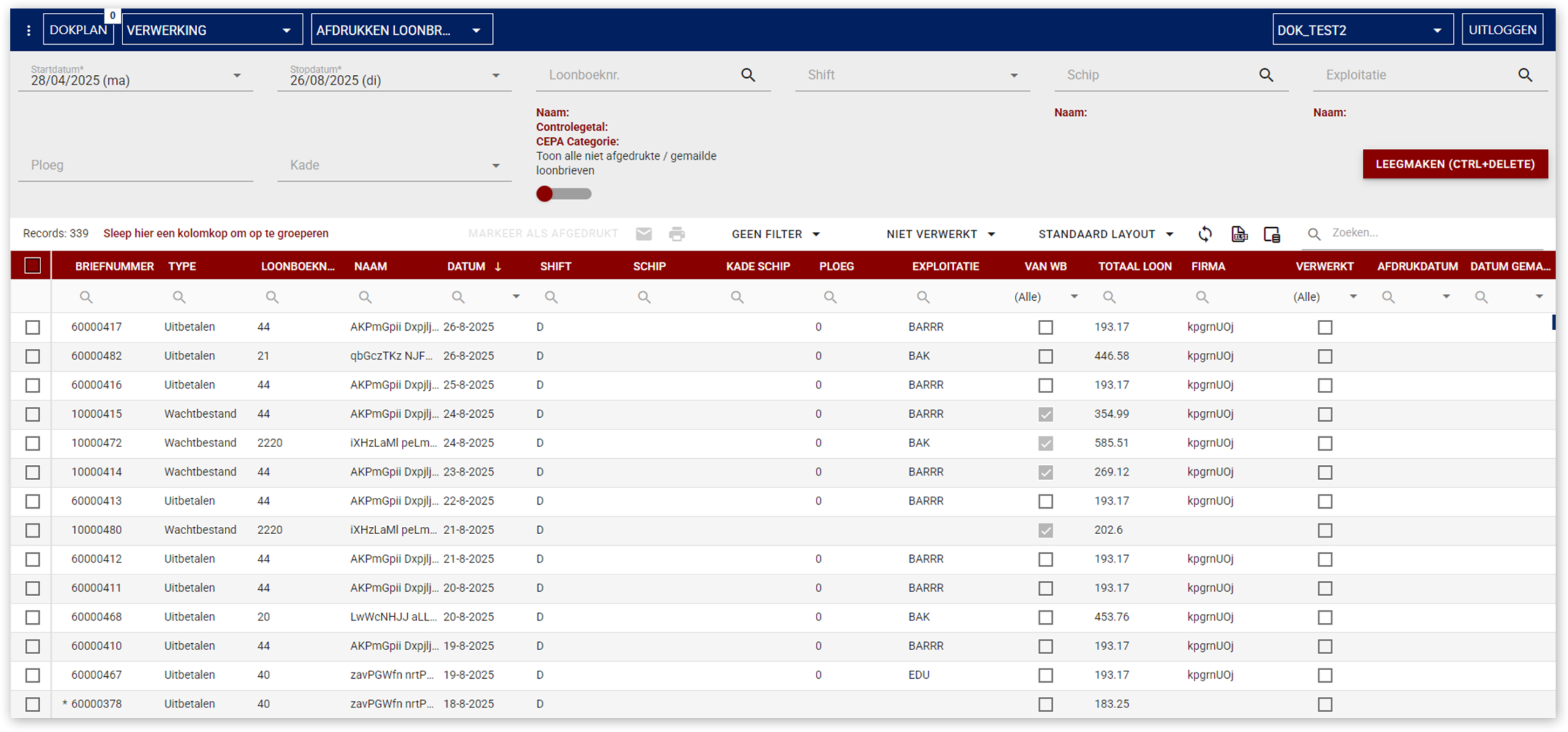Check Verwerkt box for row 60000482
The image size is (1568, 732).
pos(1325,357)
